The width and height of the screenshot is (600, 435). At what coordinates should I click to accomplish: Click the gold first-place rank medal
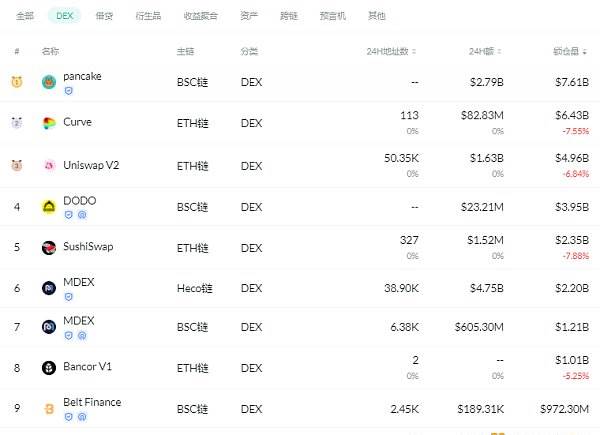coord(16,81)
